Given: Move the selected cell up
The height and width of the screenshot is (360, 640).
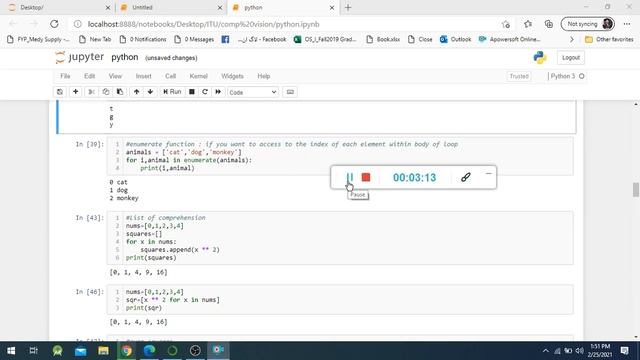Looking at the screenshot, I should coord(136,92).
